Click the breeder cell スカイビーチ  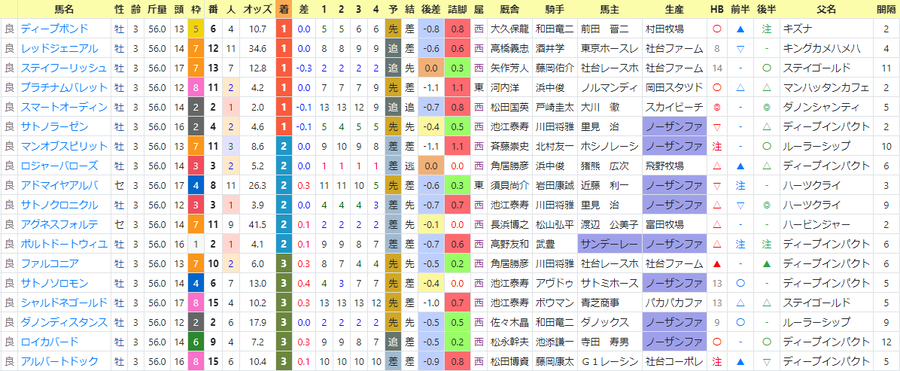[x=675, y=107]
